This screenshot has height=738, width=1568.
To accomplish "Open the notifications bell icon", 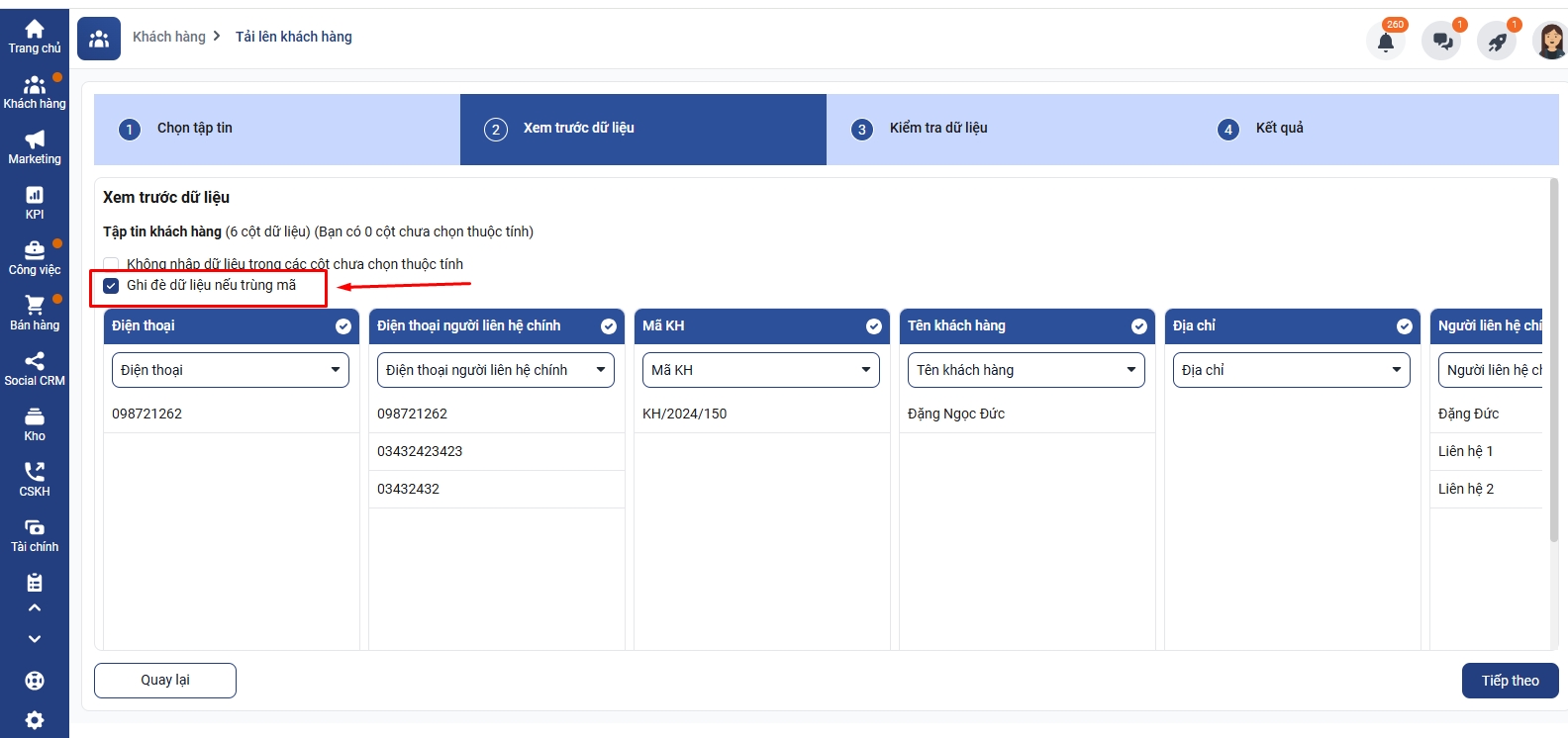I will (1386, 42).
